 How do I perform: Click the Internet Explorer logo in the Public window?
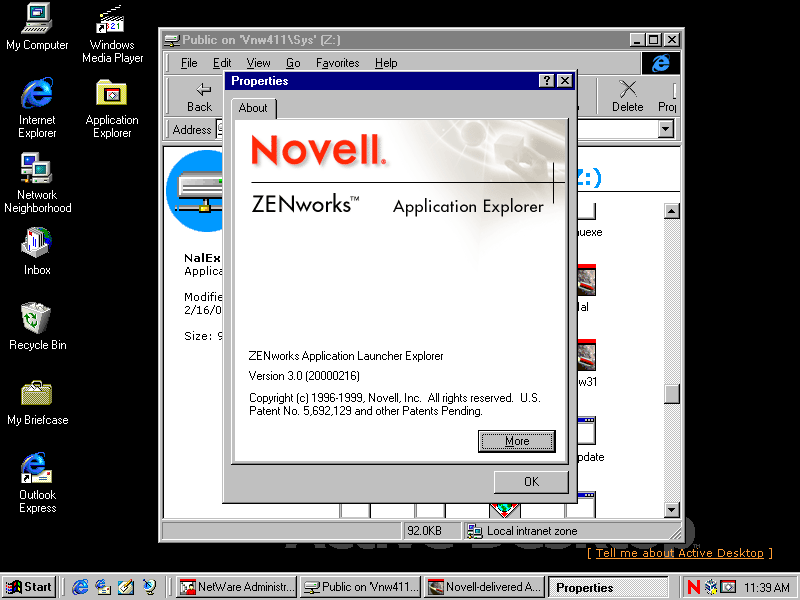(661, 63)
